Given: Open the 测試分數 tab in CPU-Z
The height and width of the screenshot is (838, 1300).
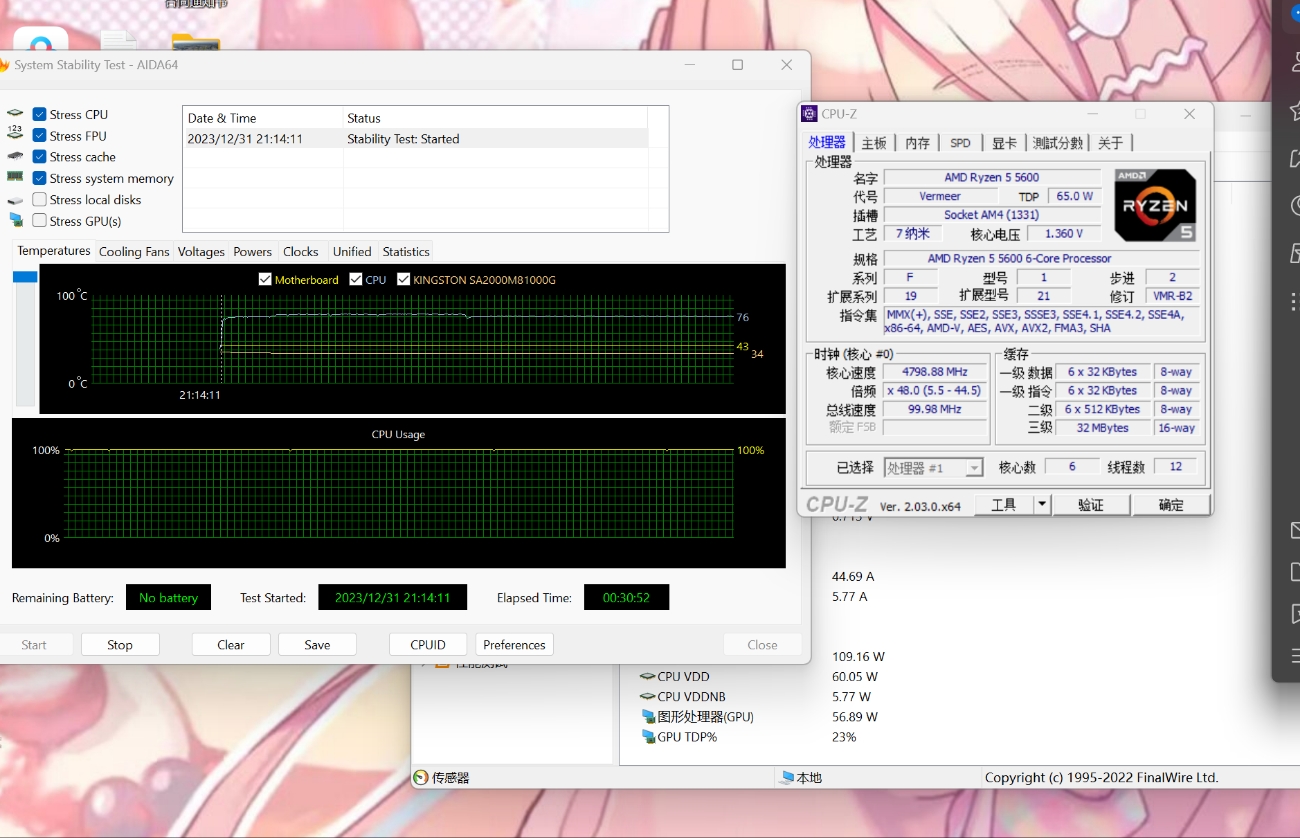Looking at the screenshot, I should click(1058, 143).
